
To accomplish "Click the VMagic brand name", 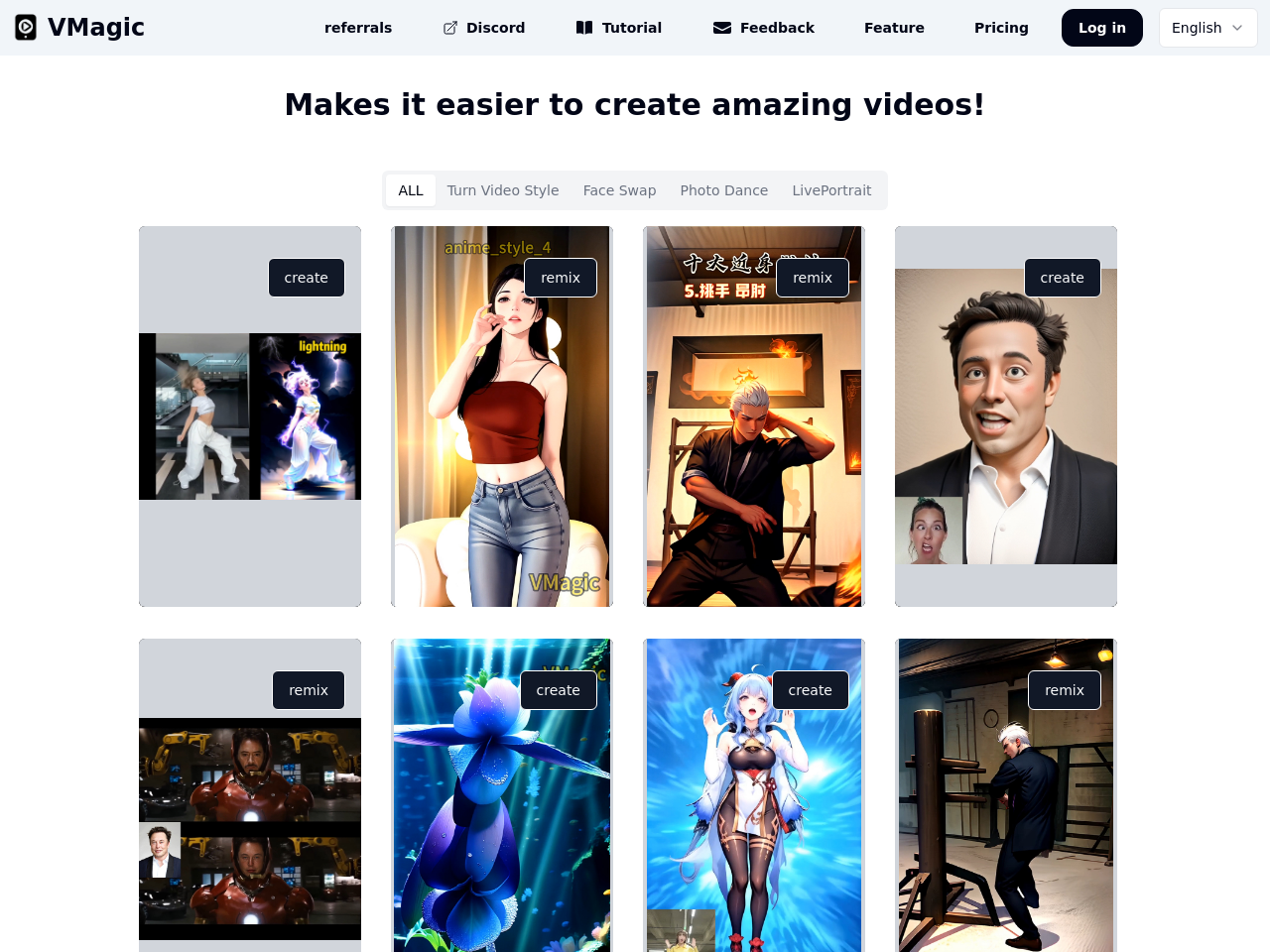I will [96, 28].
